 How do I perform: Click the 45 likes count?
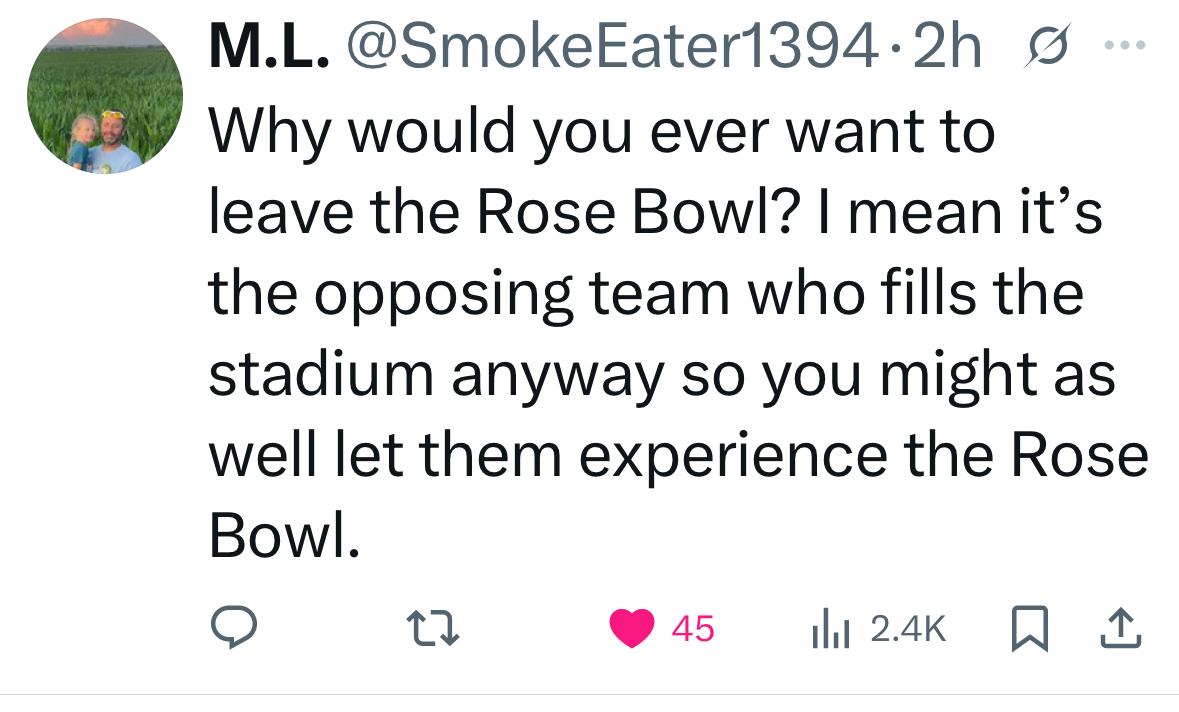pyautogui.click(x=693, y=629)
